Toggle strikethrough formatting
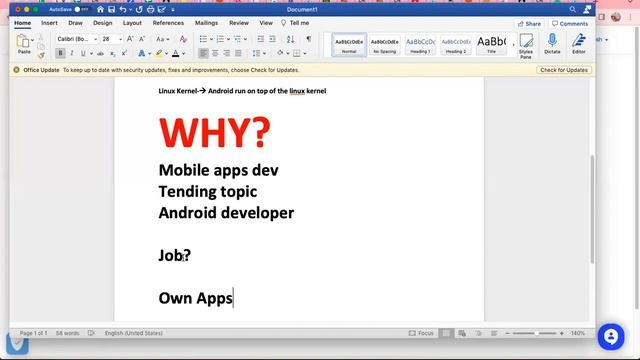Screen dimensions: 640x360 pos(100,53)
